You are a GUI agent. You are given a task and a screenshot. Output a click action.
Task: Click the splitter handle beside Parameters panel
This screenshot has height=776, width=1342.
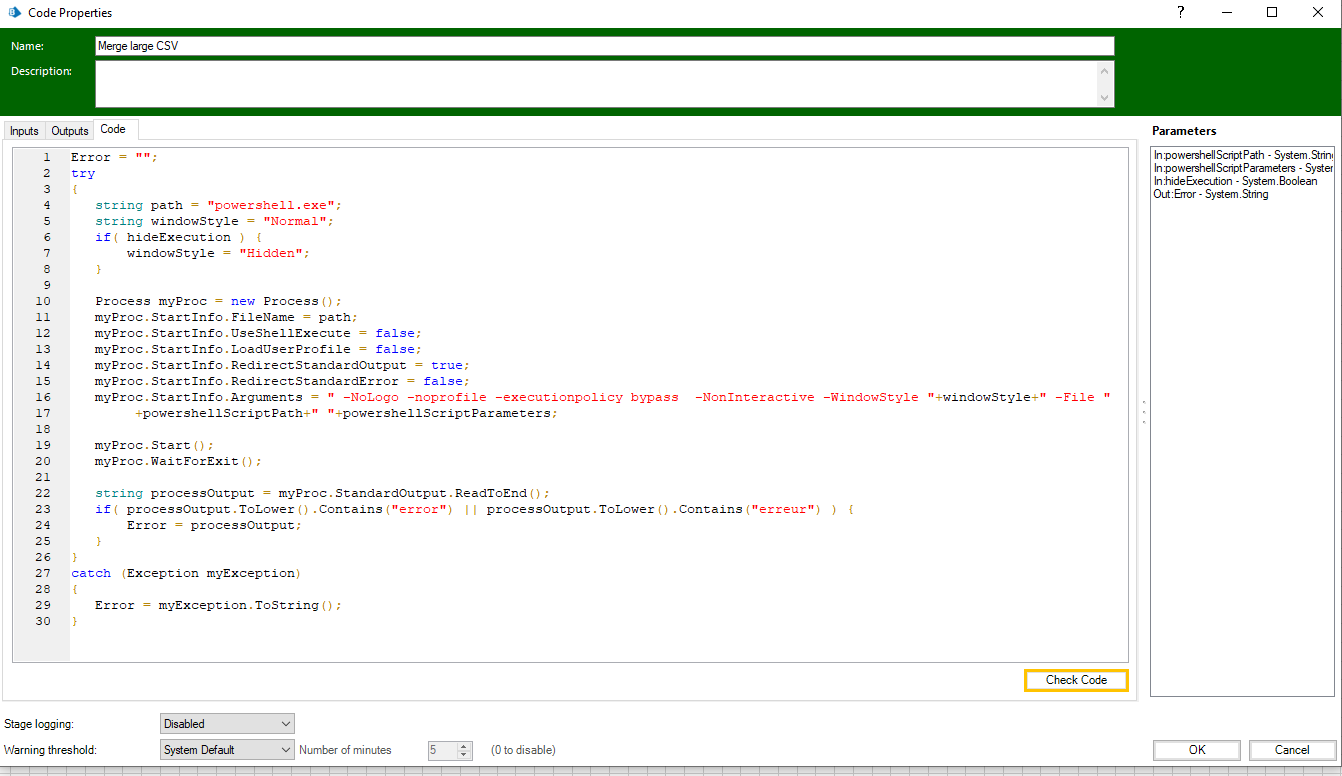[x=1144, y=411]
